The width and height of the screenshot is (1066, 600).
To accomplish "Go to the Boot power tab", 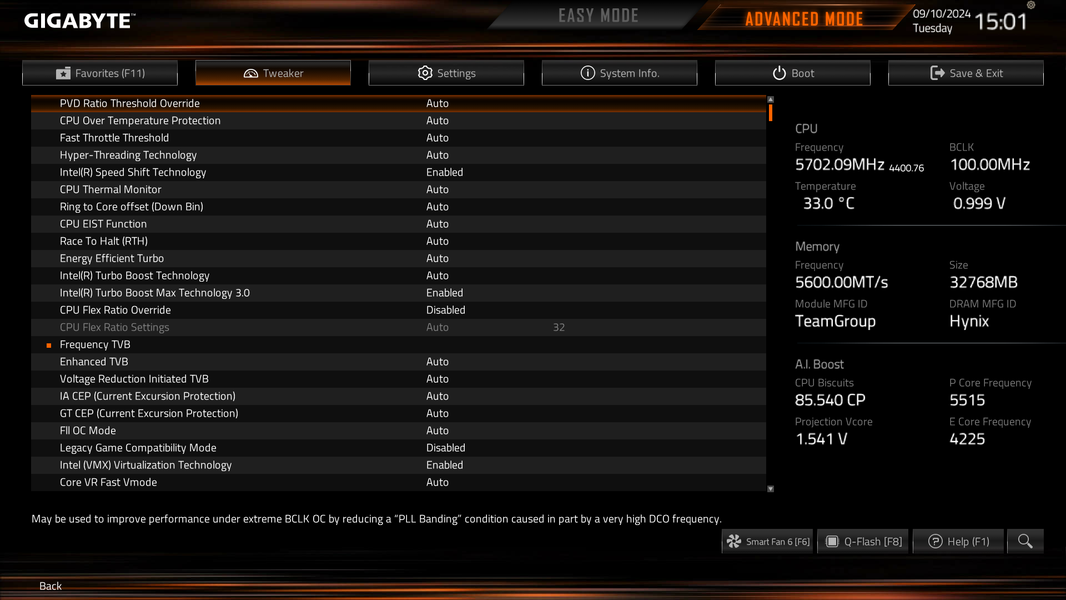I will (x=793, y=73).
